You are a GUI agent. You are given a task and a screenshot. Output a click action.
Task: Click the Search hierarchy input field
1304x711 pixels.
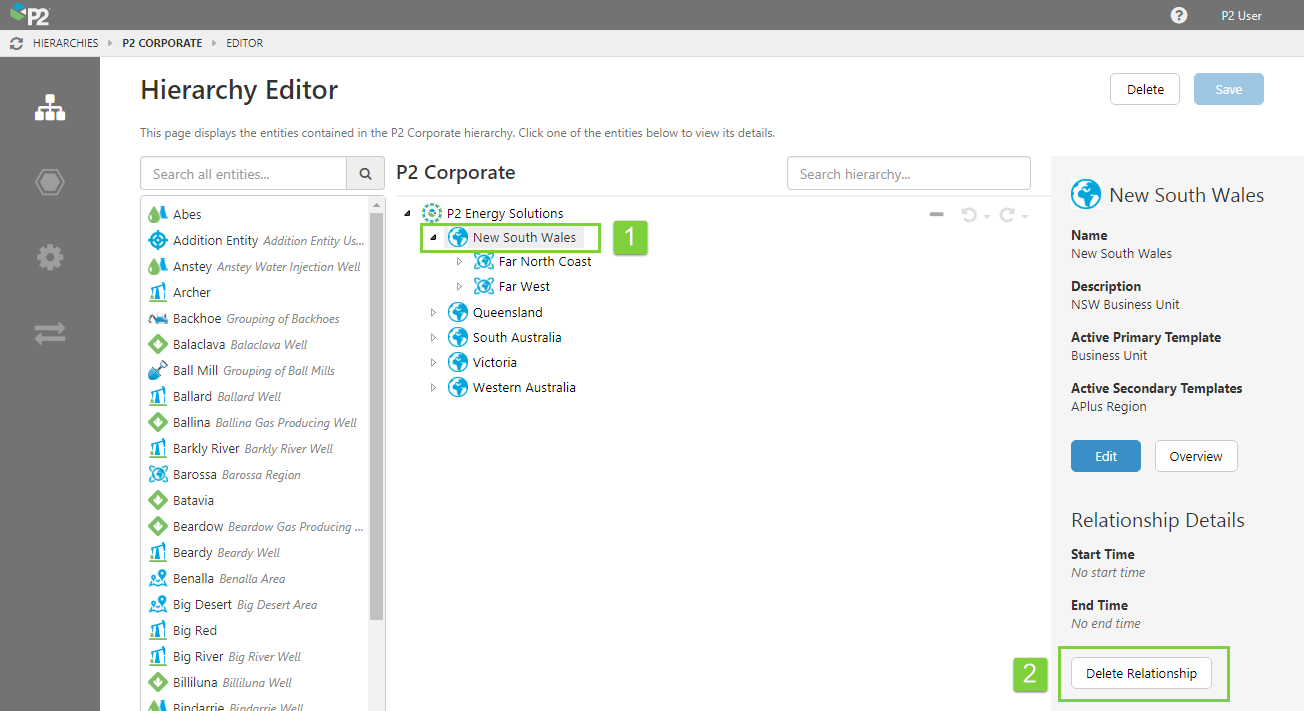click(908, 174)
